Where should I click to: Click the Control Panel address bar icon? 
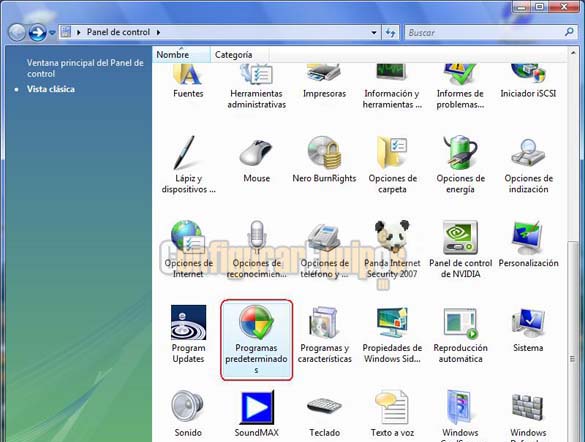(66, 32)
